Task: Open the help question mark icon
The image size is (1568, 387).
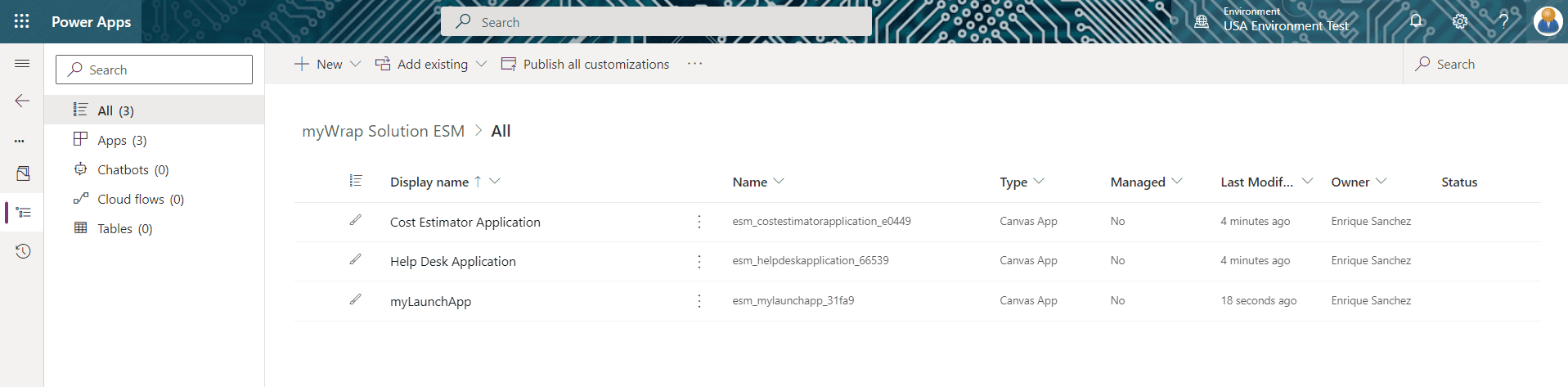Action: [1503, 21]
